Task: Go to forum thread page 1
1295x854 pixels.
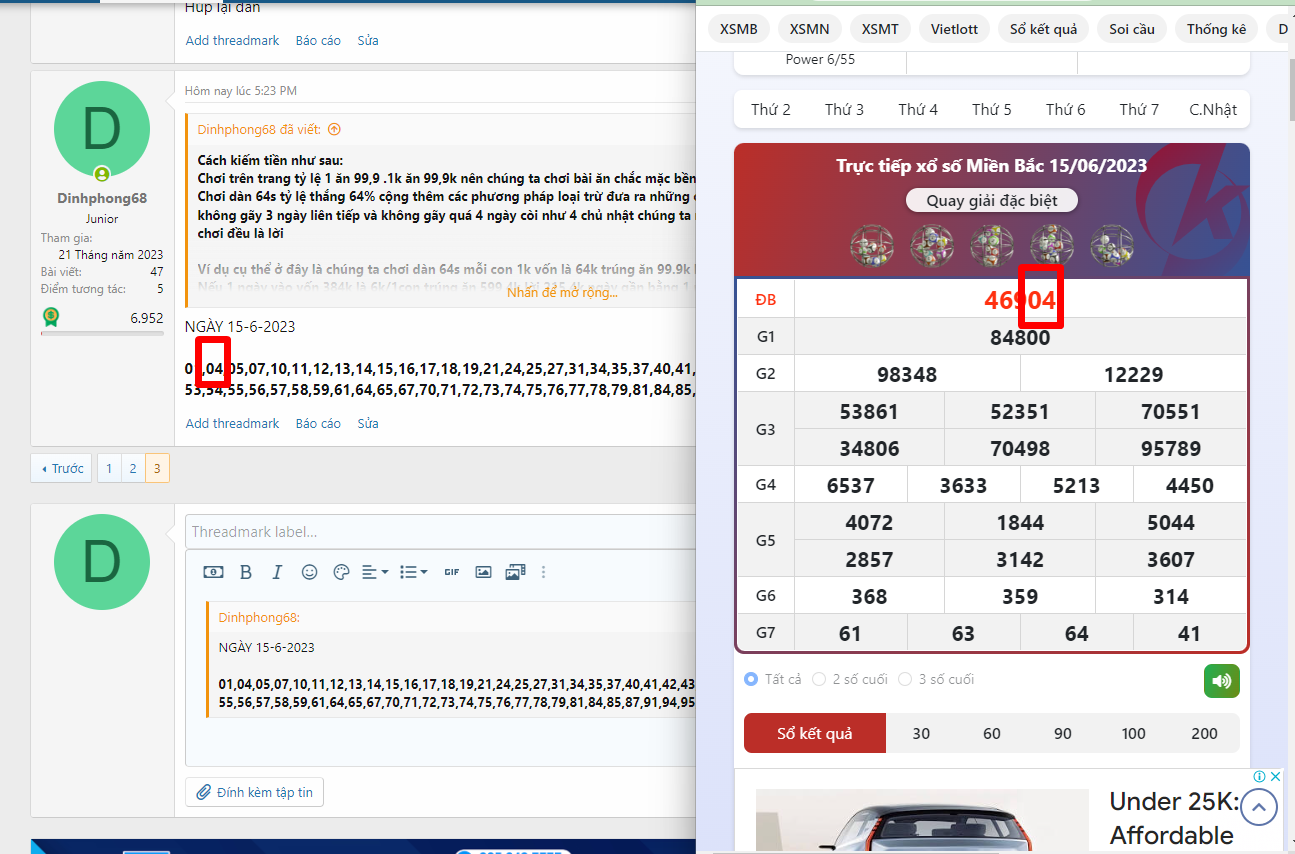Action: [x=109, y=468]
